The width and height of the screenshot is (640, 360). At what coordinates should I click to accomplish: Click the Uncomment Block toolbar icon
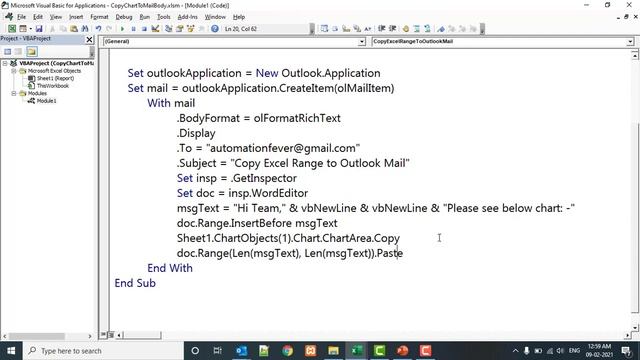pyautogui.click(x=427, y=29)
